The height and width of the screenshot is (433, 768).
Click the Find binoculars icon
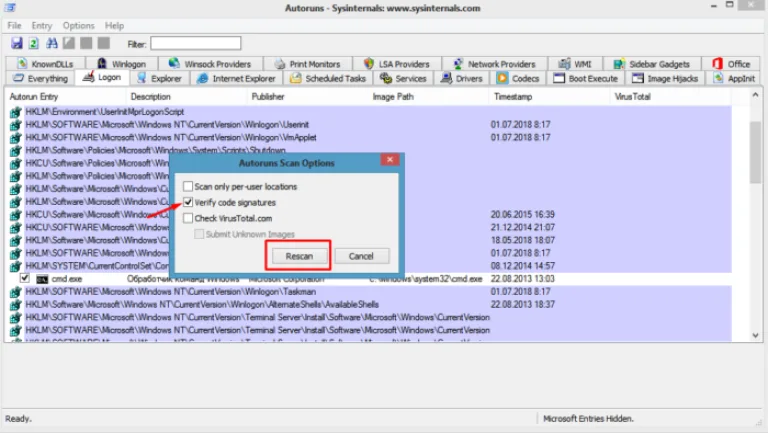pyautogui.click(x=51, y=43)
